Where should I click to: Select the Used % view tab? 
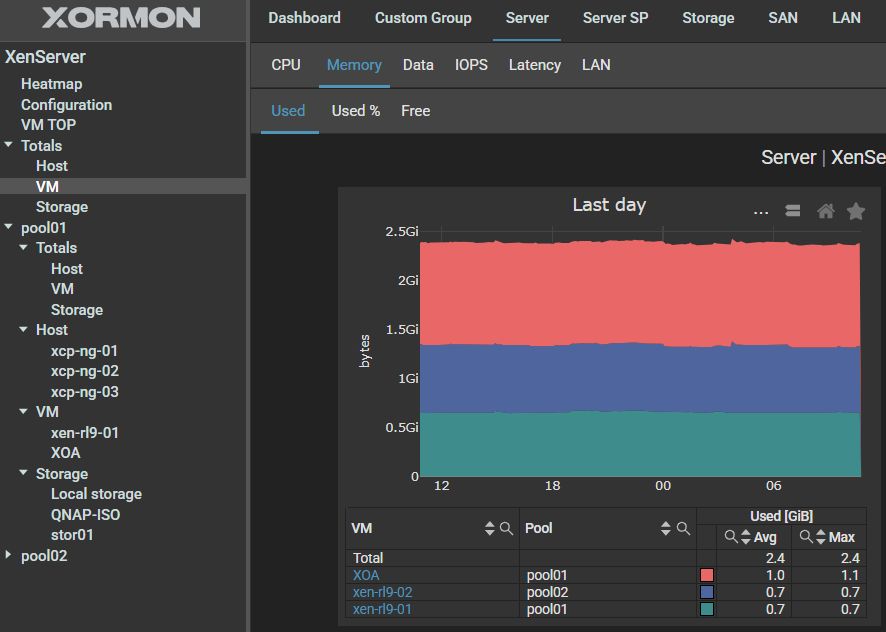(356, 111)
